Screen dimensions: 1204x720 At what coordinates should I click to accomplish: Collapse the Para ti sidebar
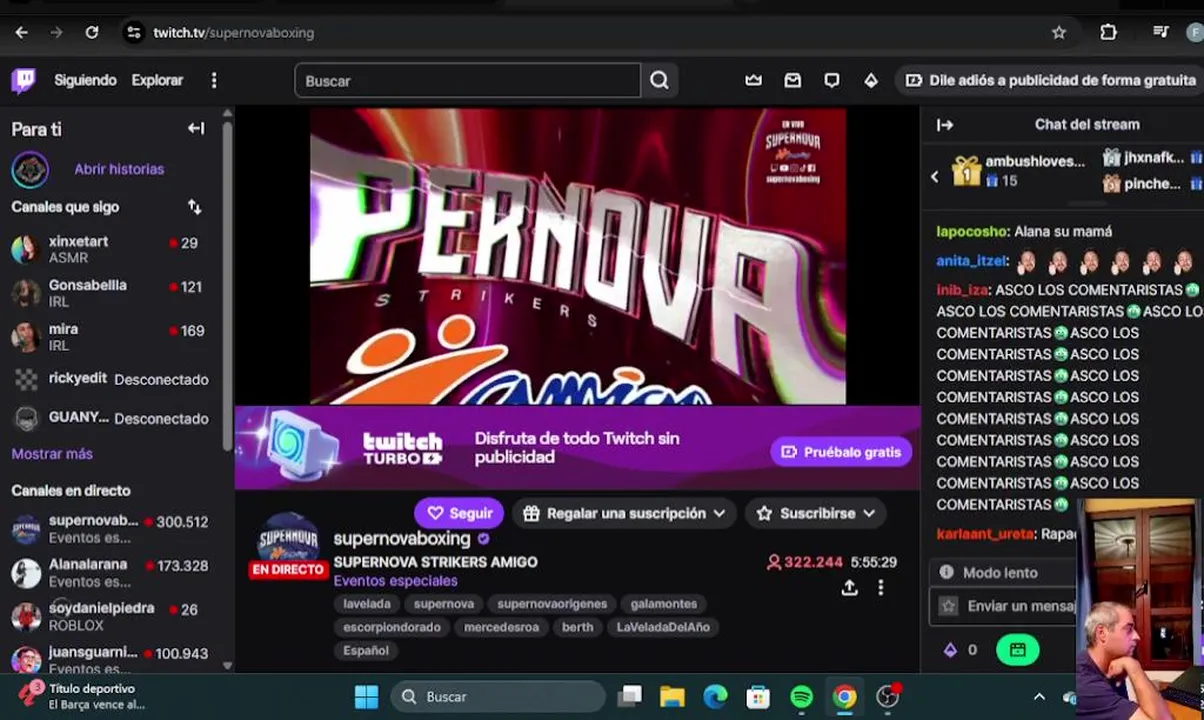196,128
